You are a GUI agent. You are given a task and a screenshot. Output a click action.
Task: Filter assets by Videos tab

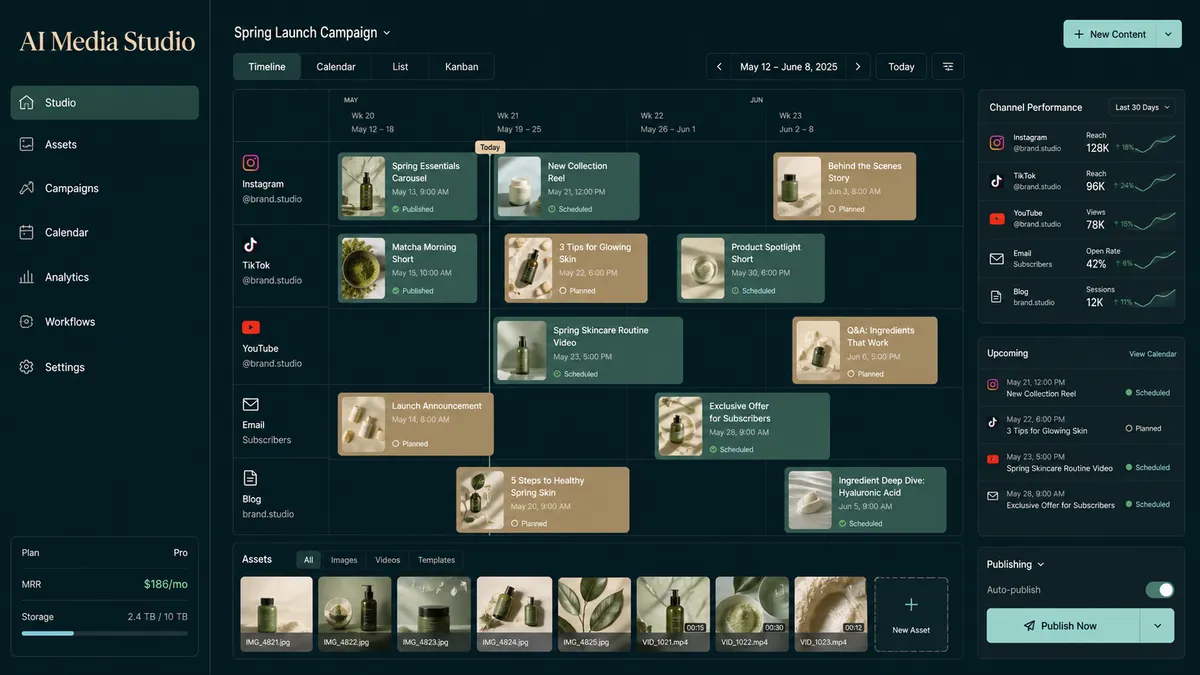point(387,560)
